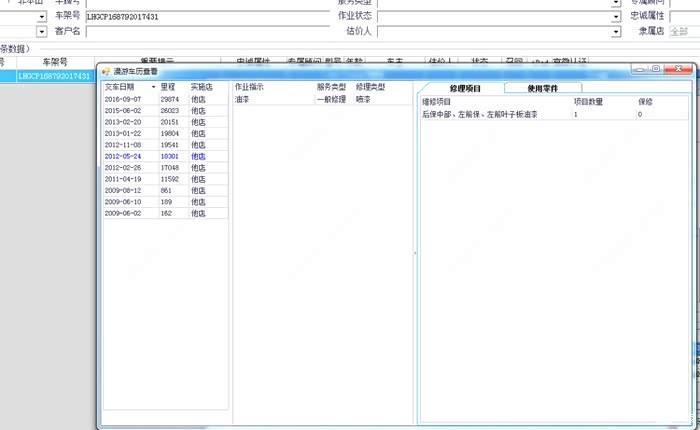Sort records by 交车日期 column arrow
Screen dimensions: 700x430
[x=153, y=87]
